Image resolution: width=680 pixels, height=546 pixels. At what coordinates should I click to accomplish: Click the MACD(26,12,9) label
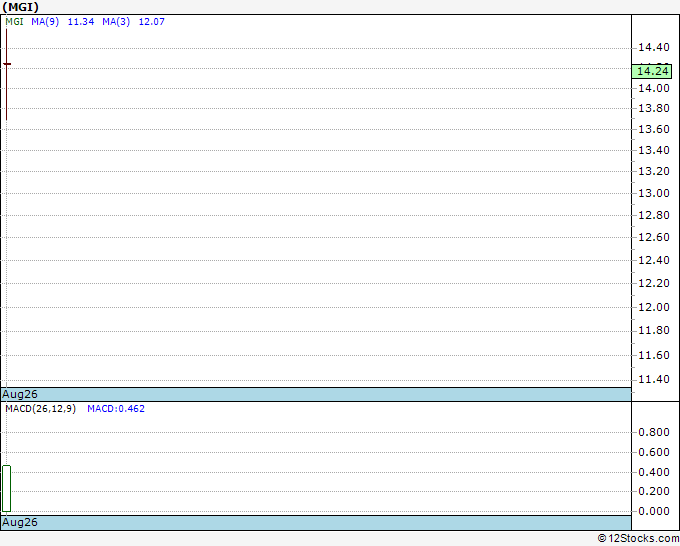41,409
